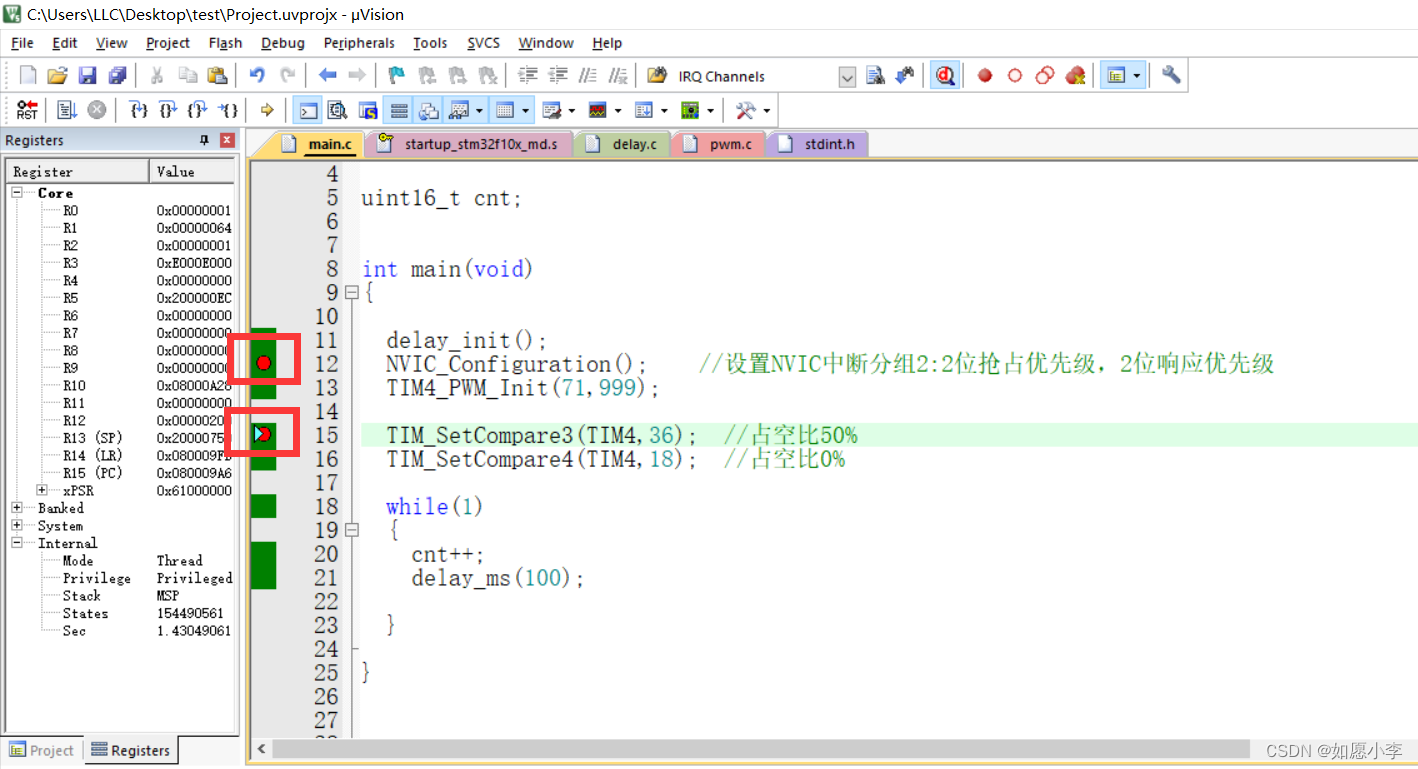The width and height of the screenshot is (1418, 769).
Task: Switch to the startup_stm32f10x_md.s tab
Action: [467, 144]
